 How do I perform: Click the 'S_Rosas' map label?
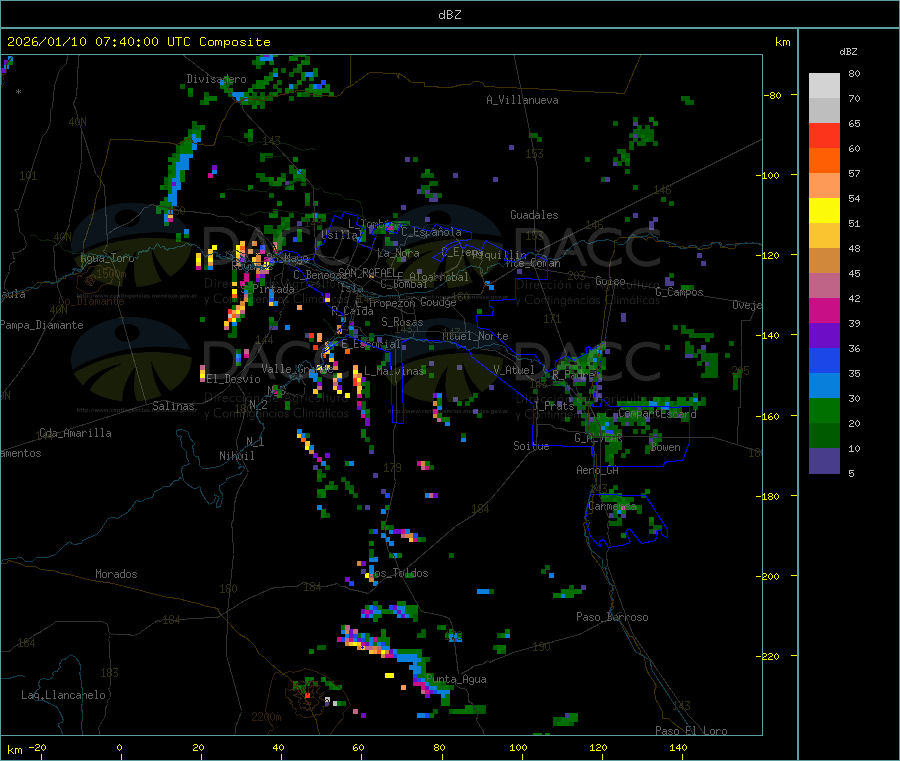[402, 322]
